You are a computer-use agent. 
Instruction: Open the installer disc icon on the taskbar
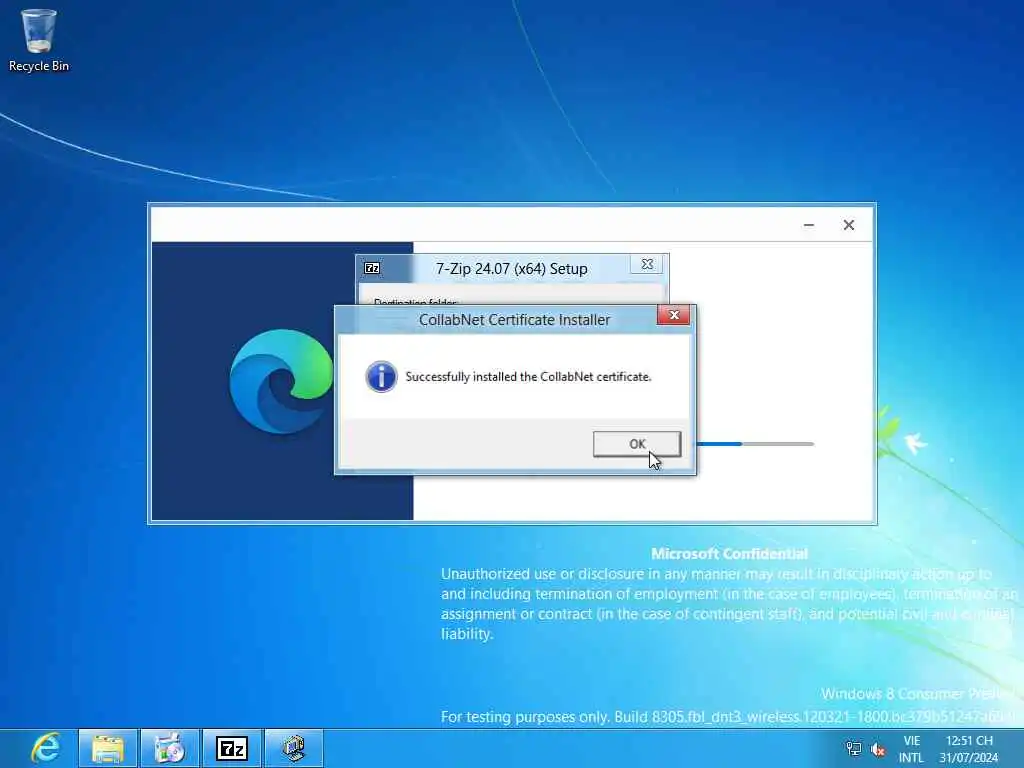[x=169, y=748]
